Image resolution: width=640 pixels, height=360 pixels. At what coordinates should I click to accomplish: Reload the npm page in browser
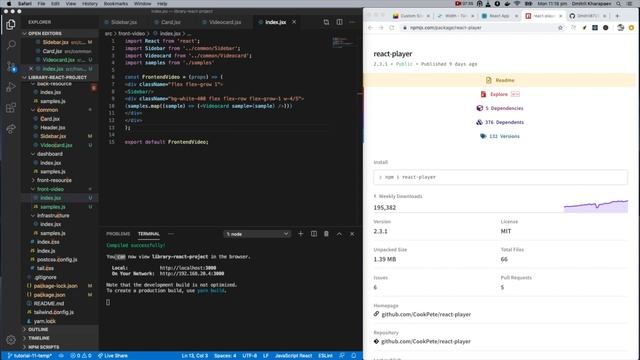pos(391,28)
